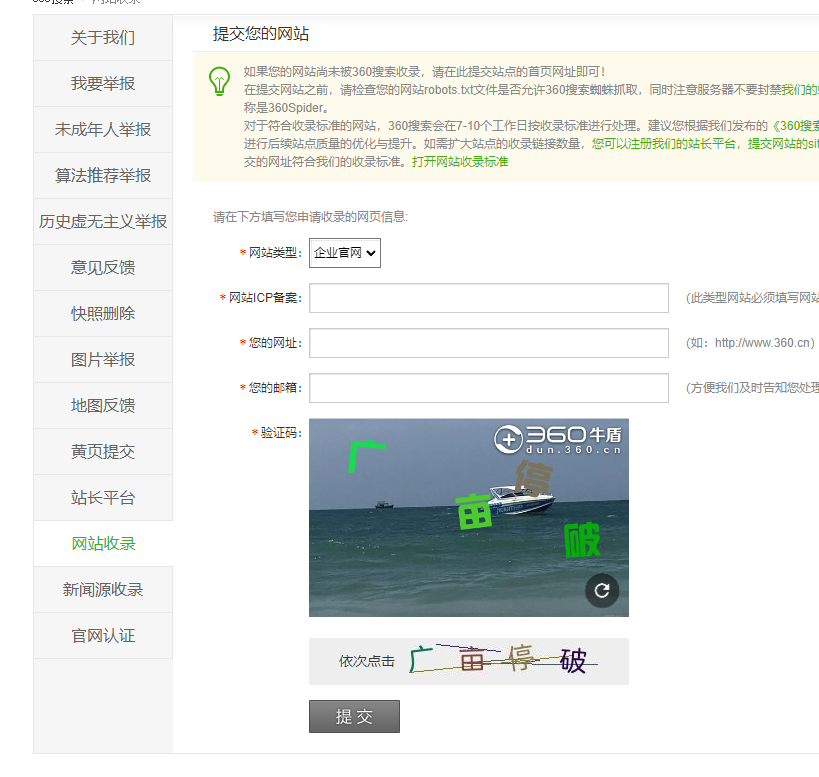Image resolution: width=819 pixels, height=777 pixels.
Task: Open the 快照删除 sidebar item
Action: coord(103,313)
